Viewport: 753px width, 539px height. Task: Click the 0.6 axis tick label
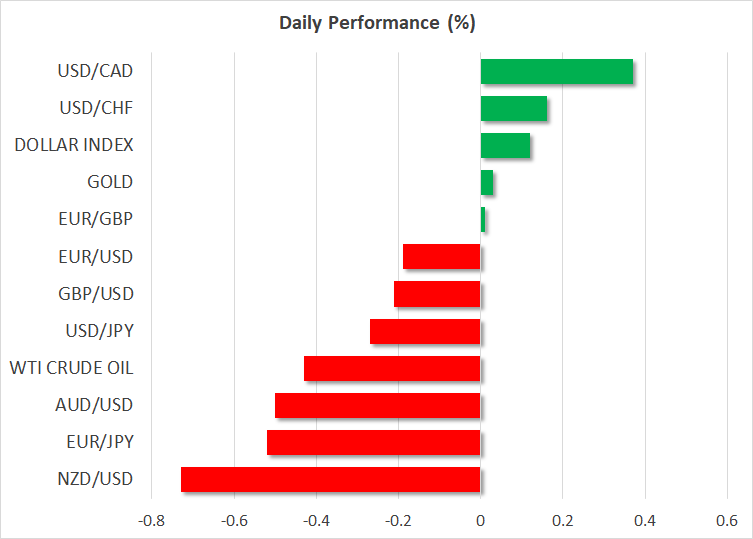click(x=727, y=521)
